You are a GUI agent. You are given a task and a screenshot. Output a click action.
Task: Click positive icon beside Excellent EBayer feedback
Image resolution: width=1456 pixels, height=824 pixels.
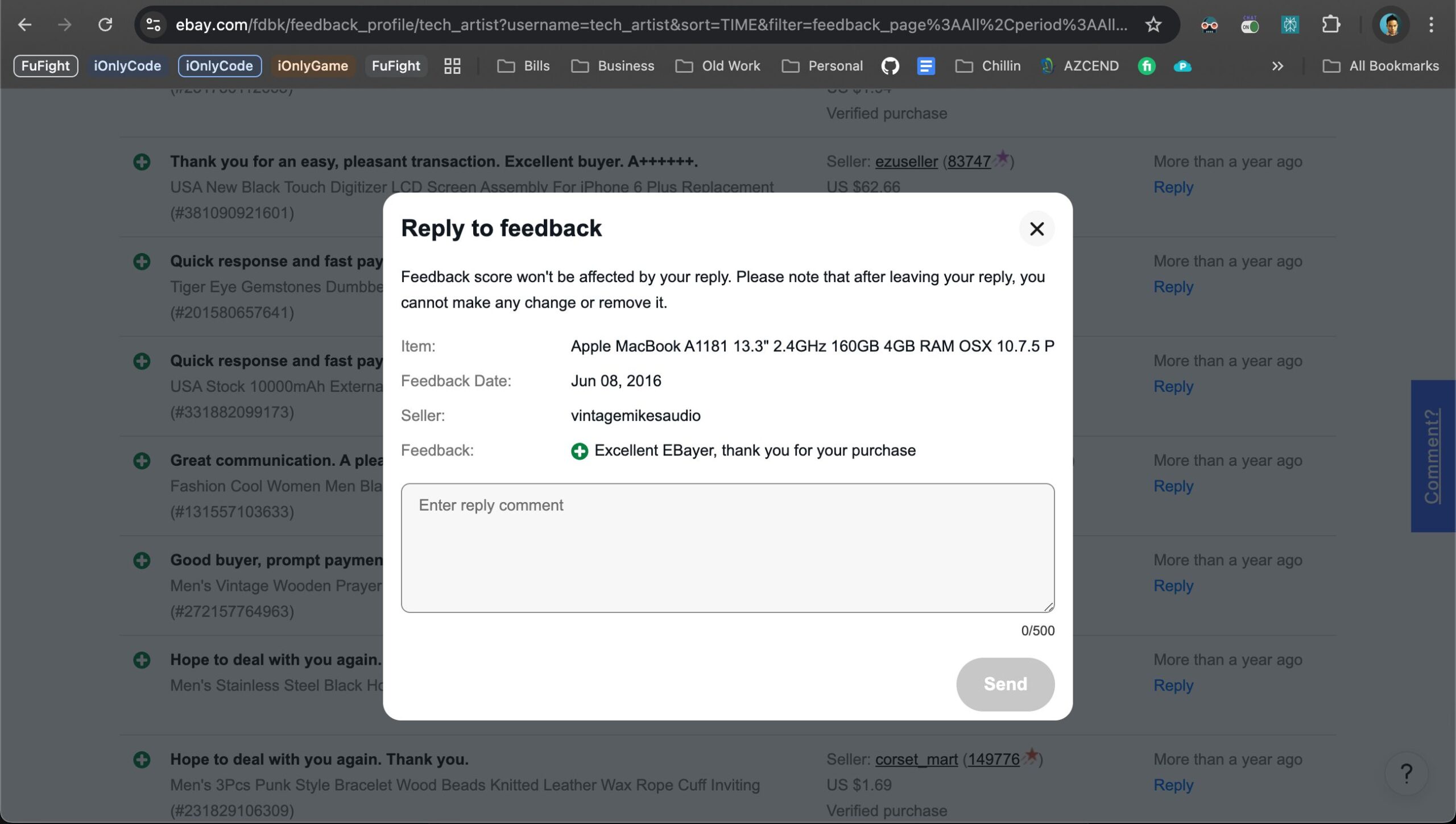coord(579,451)
